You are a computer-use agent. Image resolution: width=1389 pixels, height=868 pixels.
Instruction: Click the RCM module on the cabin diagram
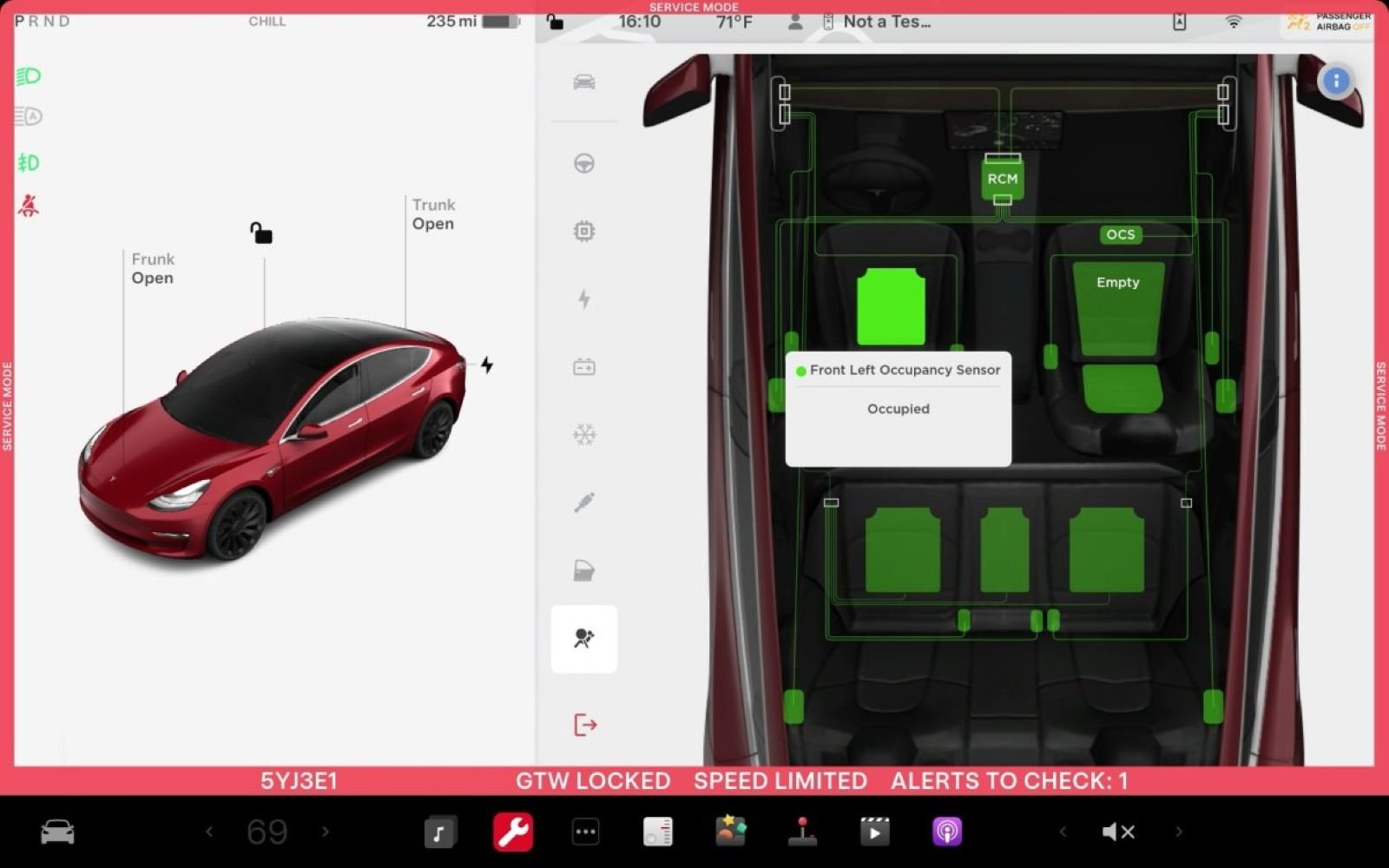tap(1003, 178)
